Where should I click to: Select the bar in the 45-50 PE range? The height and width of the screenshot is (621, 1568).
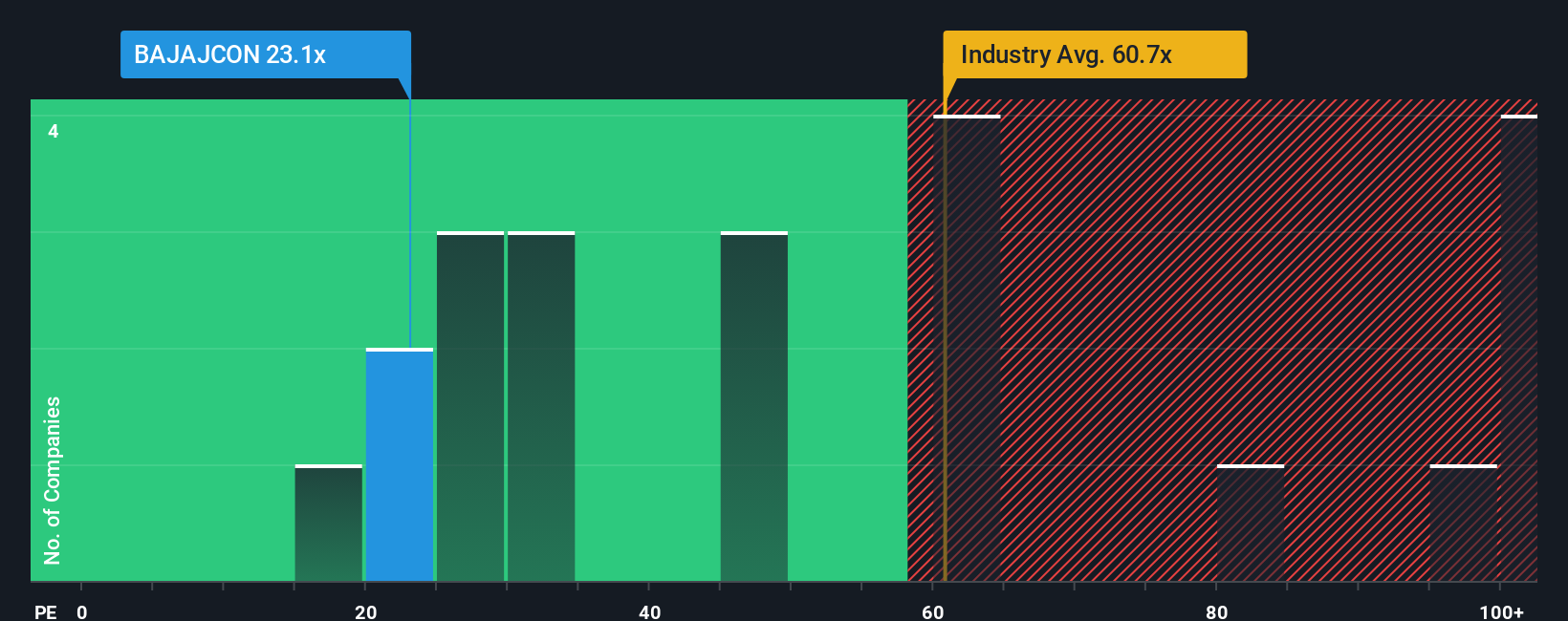click(754, 406)
